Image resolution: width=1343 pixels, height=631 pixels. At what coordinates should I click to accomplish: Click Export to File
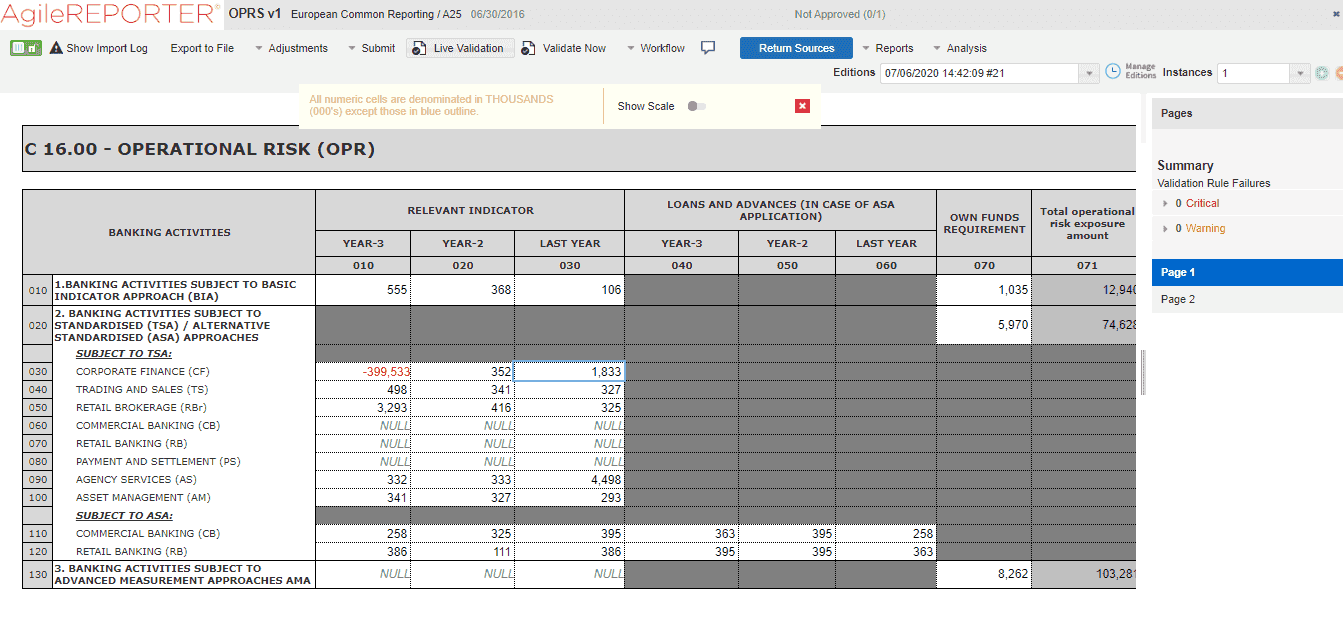tap(202, 48)
